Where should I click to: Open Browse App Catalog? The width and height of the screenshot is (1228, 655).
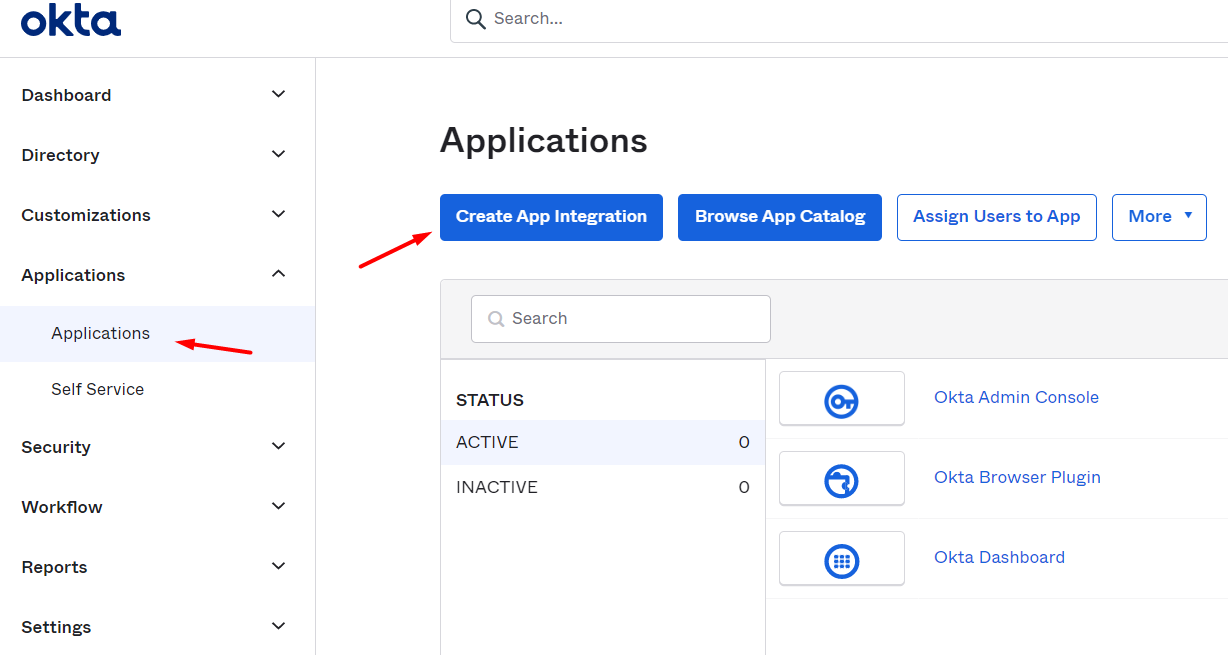point(779,217)
